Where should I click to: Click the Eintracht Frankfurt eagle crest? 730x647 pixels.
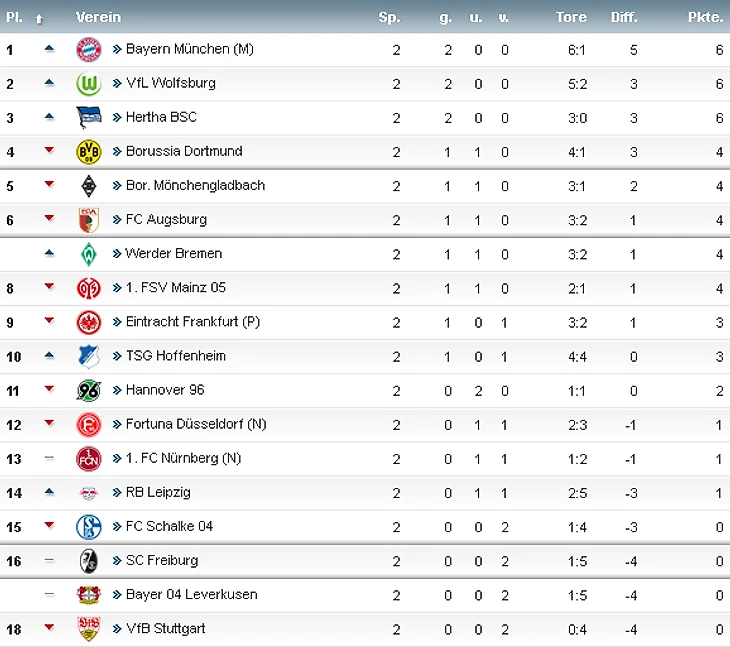(x=89, y=322)
